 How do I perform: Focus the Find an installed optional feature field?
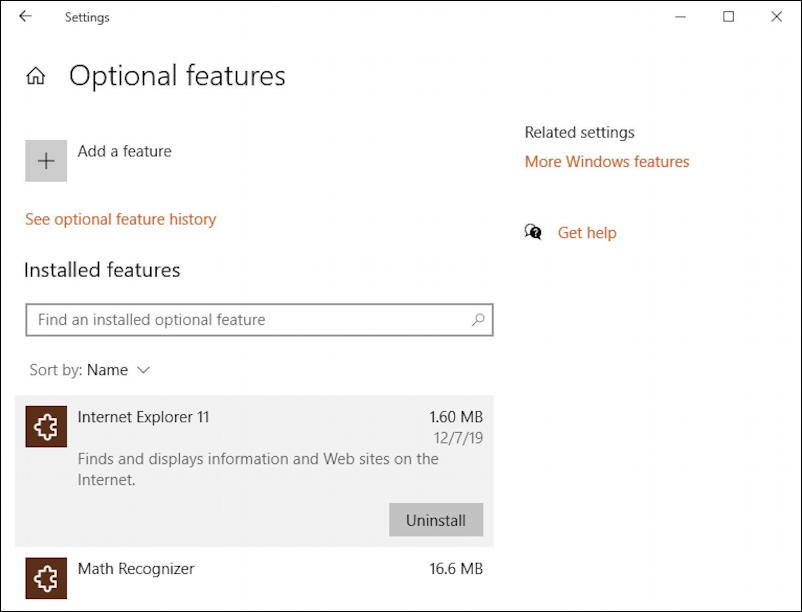point(259,320)
